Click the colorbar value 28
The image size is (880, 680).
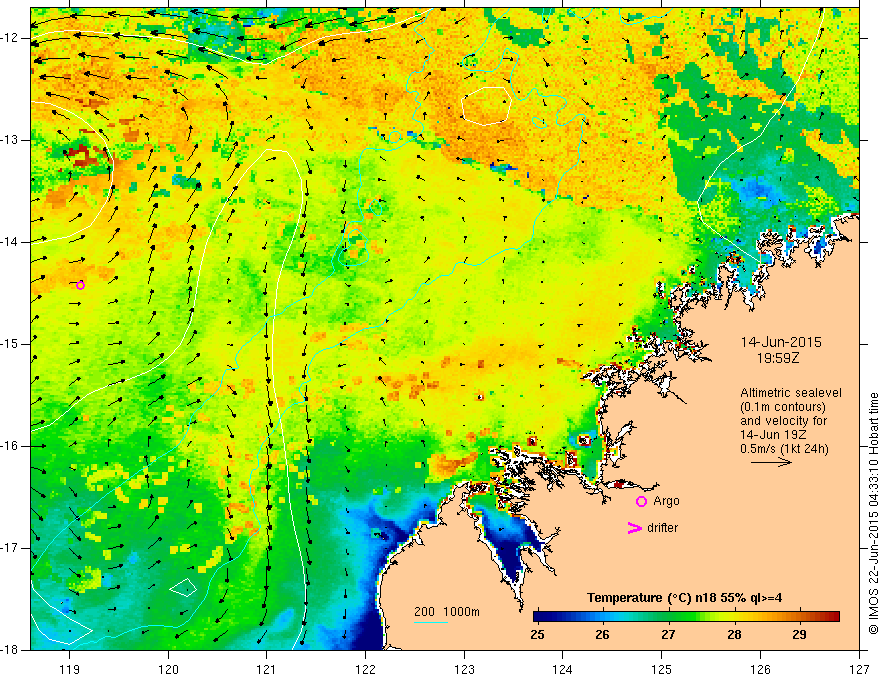[734, 635]
